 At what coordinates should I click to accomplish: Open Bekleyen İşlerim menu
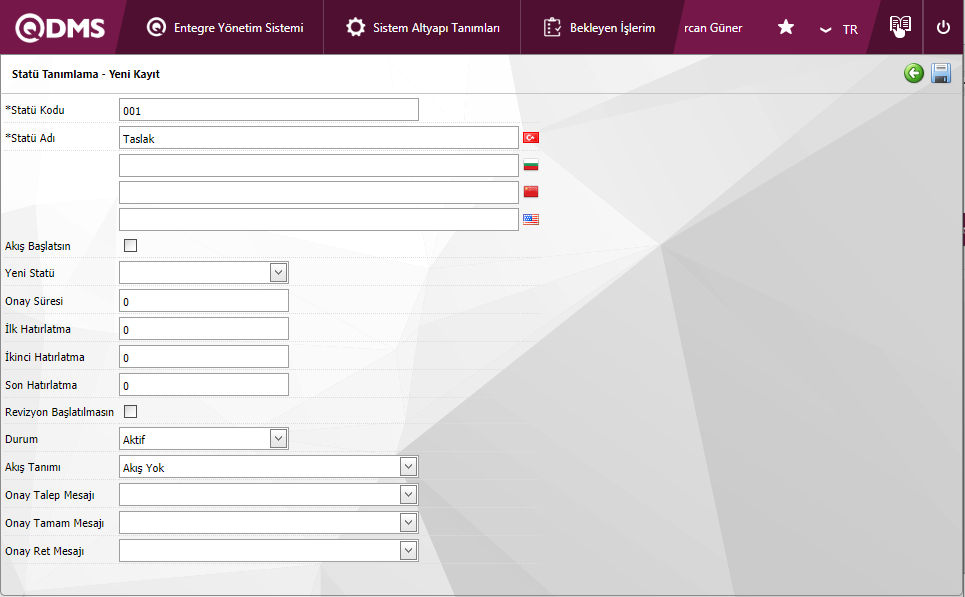612,28
